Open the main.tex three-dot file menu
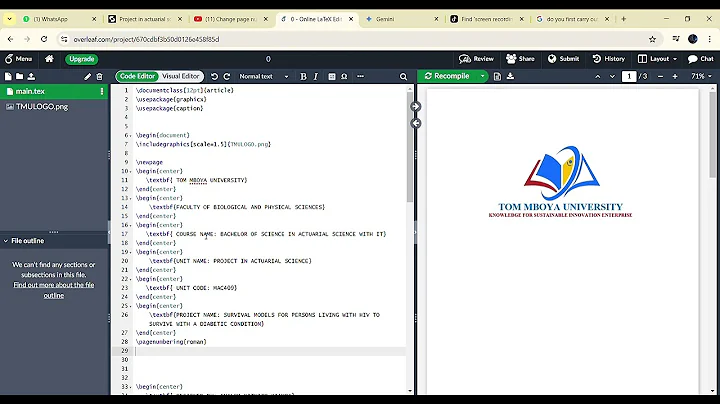The width and height of the screenshot is (720, 404). point(102,91)
